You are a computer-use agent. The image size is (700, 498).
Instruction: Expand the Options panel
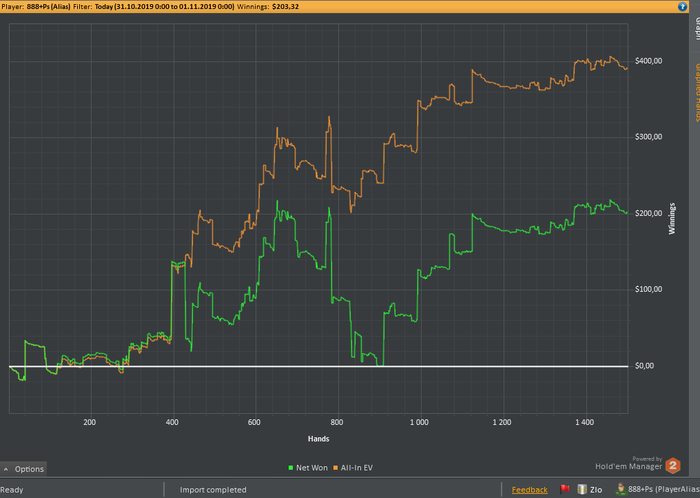(x=24, y=469)
